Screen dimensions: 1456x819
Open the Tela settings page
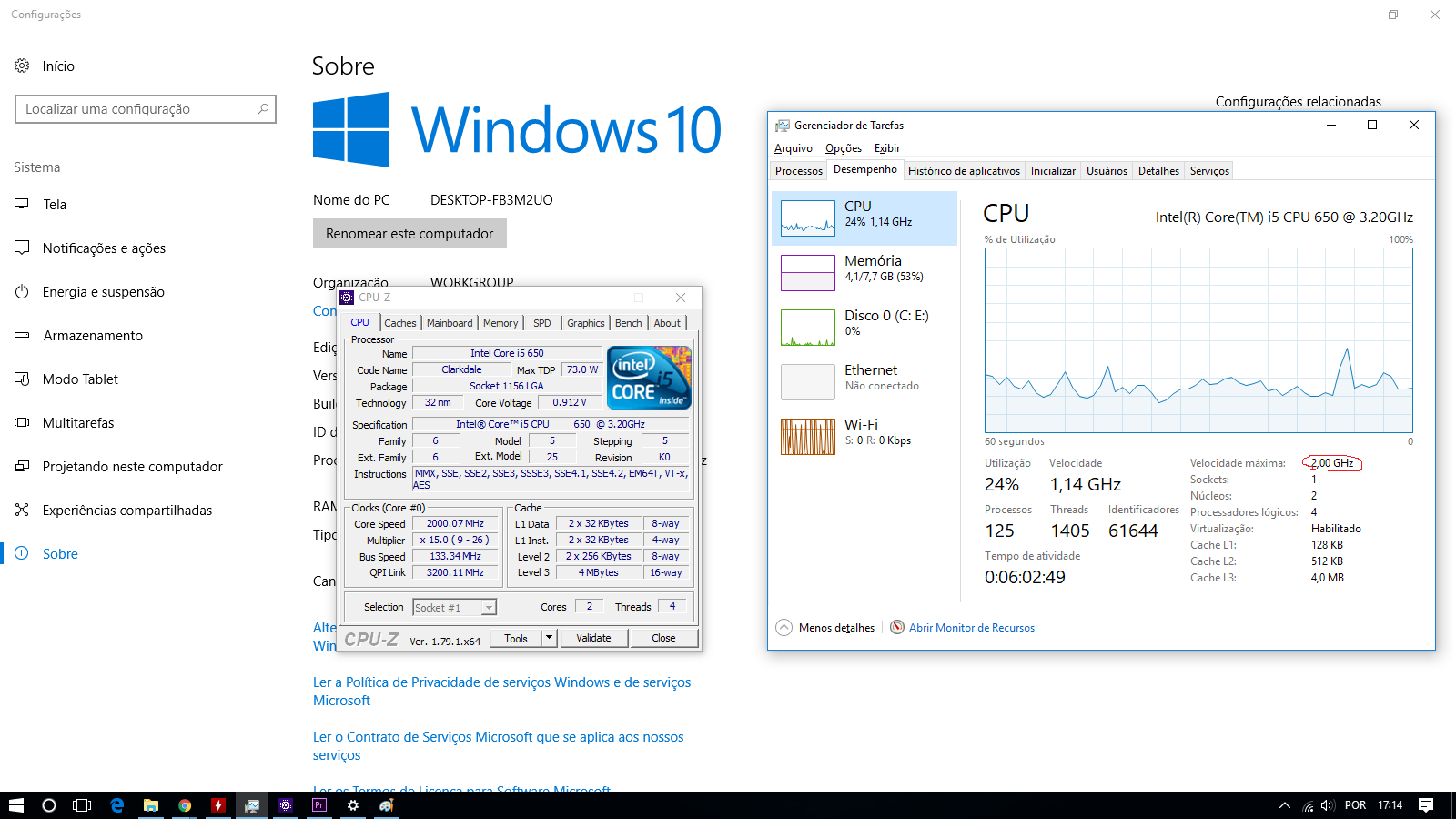pyautogui.click(x=55, y=205)
